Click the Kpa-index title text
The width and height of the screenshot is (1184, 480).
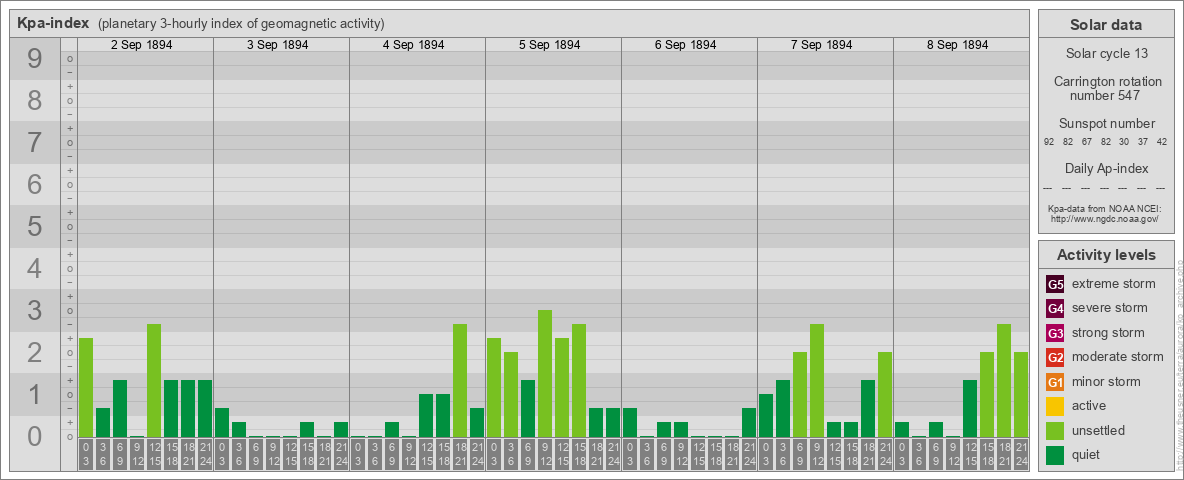pyautogui.click(x=54, y=23)
